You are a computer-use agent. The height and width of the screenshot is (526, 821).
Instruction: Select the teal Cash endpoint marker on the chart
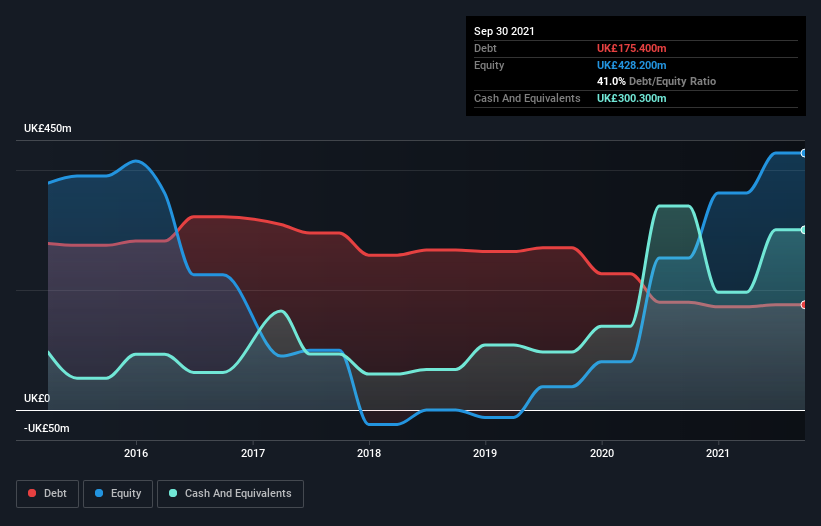804,230
